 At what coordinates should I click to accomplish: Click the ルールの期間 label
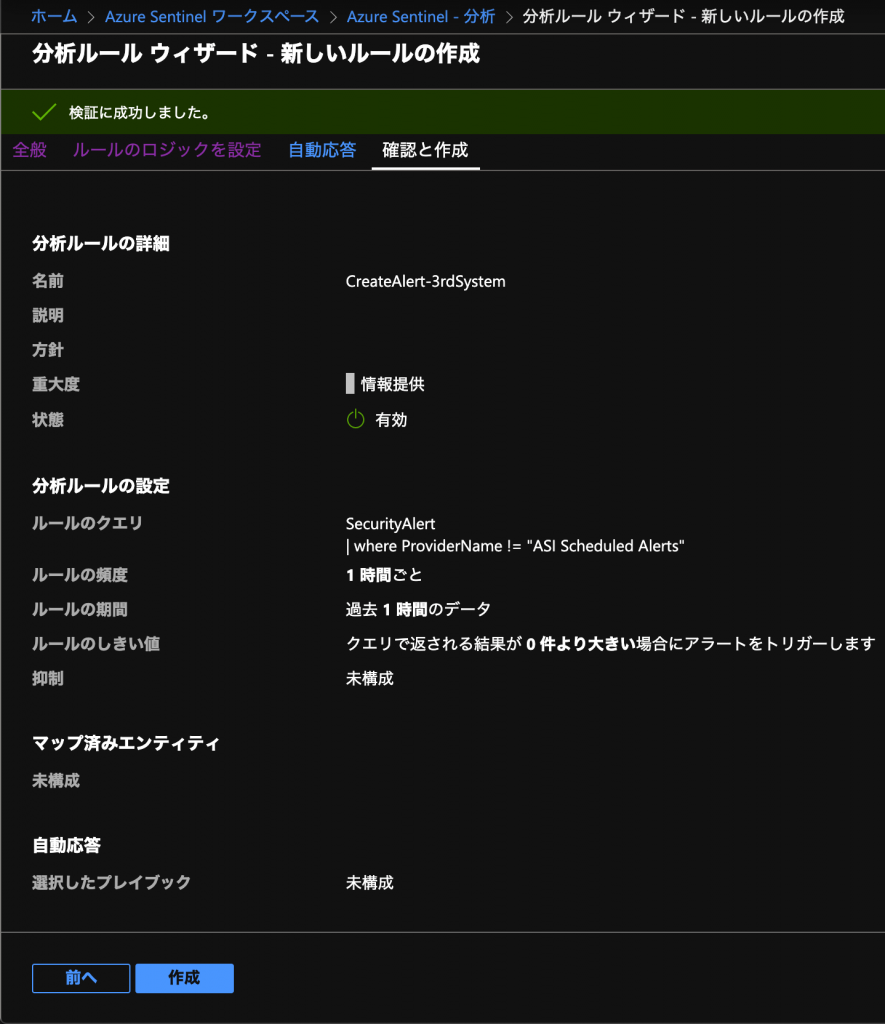point(80,610)
